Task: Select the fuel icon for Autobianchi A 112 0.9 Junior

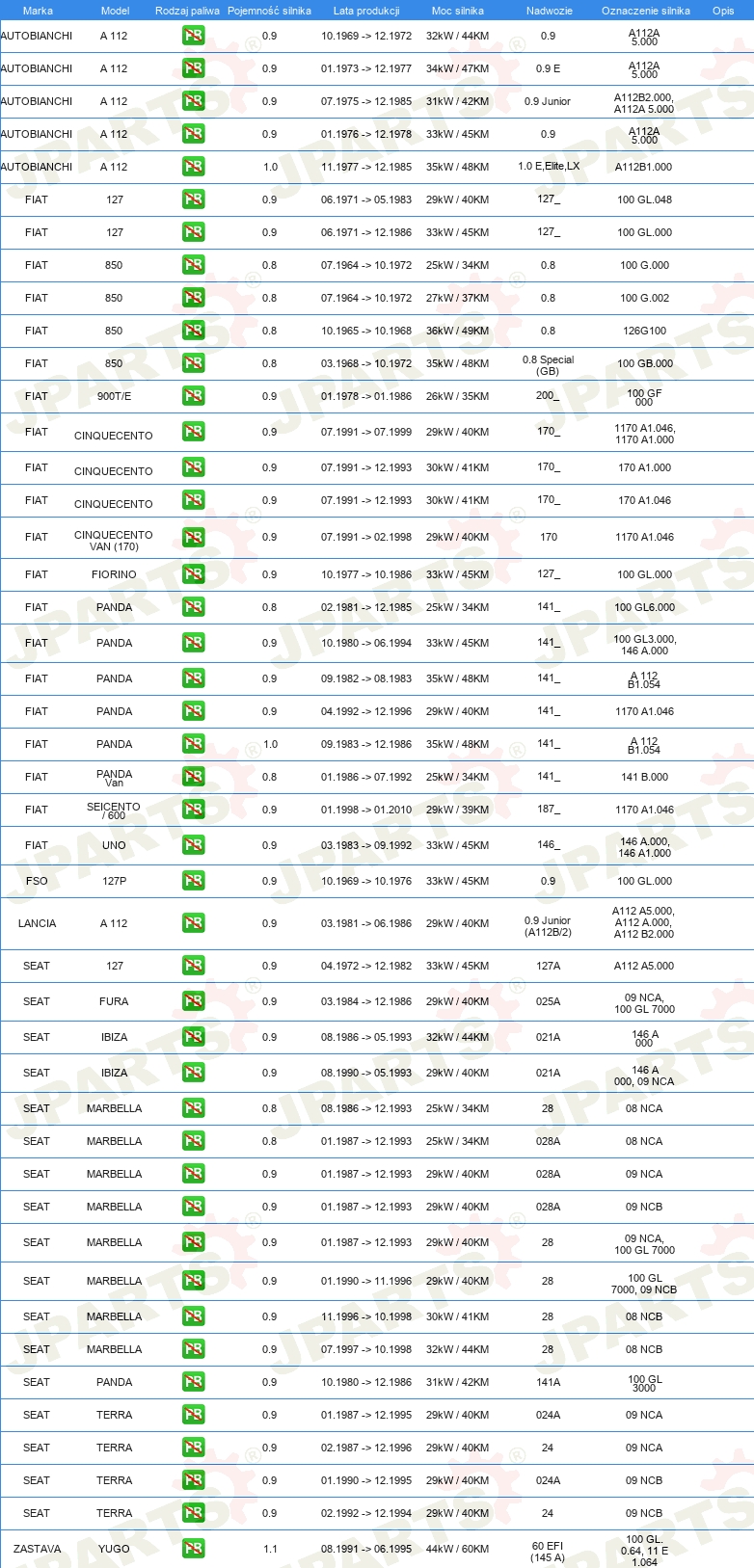Action: [193, 101]
